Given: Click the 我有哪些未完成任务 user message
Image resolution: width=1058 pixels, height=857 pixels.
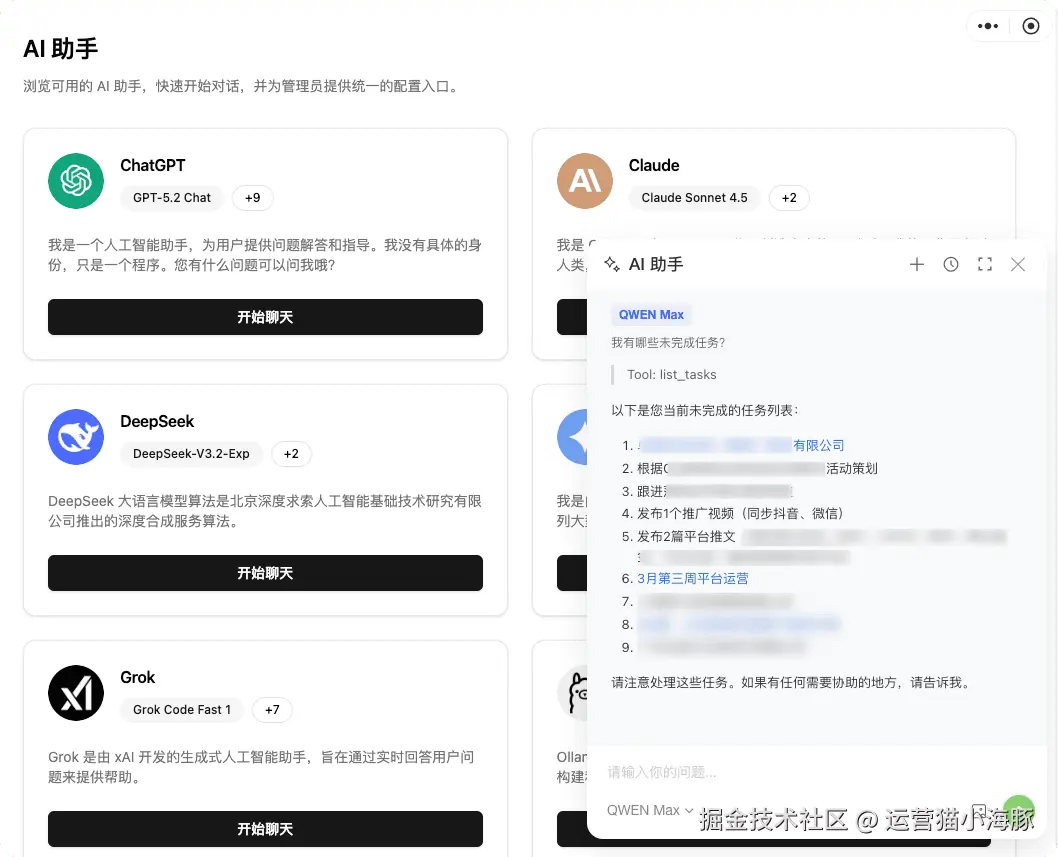Looking at the screenshot, I should coord(668,343).
